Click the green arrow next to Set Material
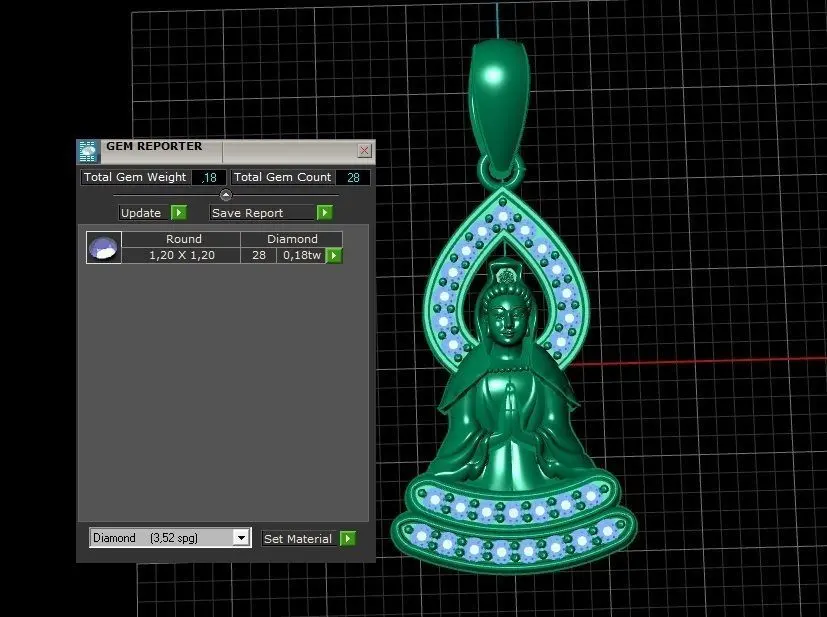827x617 pixels. click(x=348, y=538)
